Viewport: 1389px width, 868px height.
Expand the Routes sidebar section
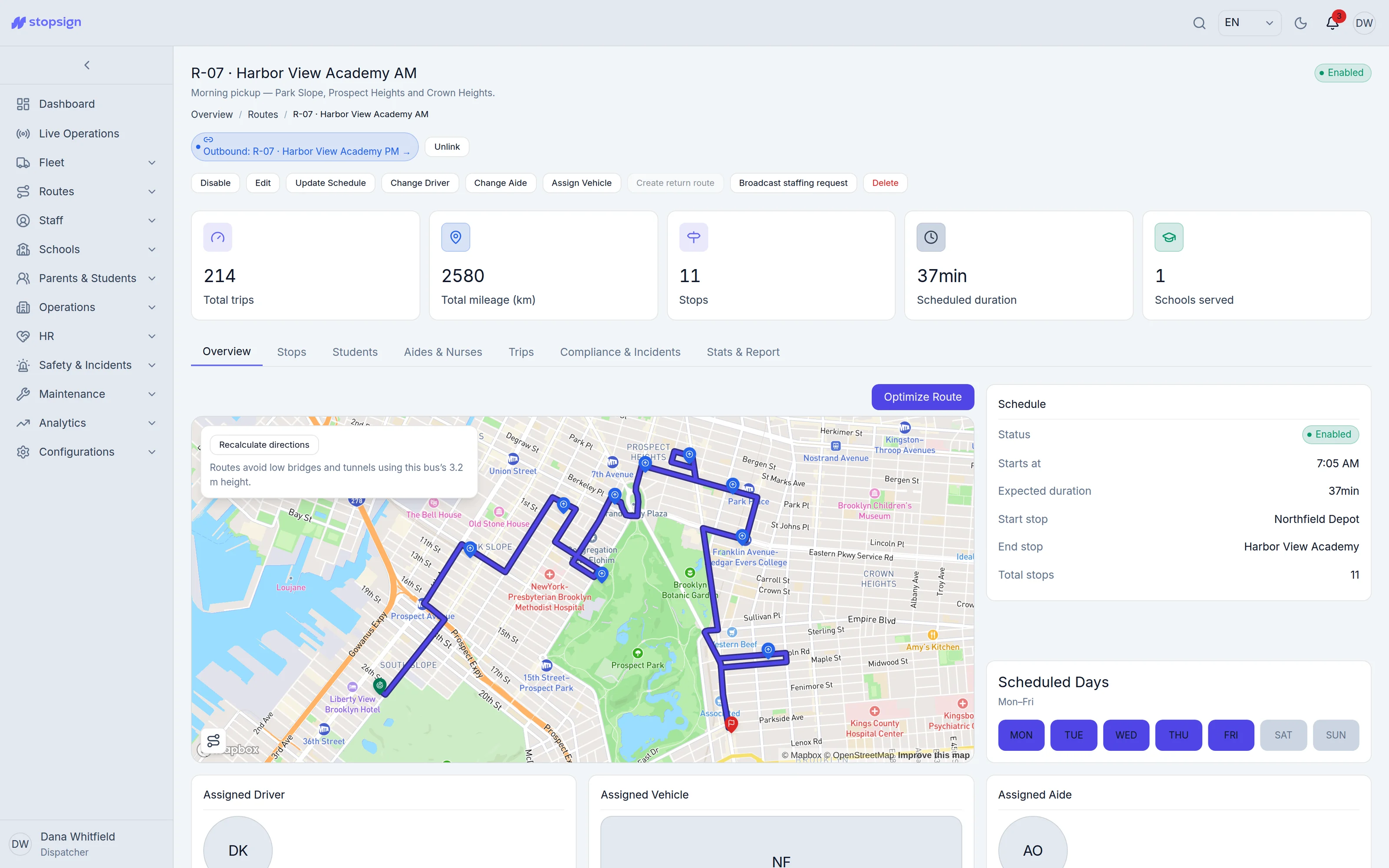pyautogui.click(x=86, y=191)
